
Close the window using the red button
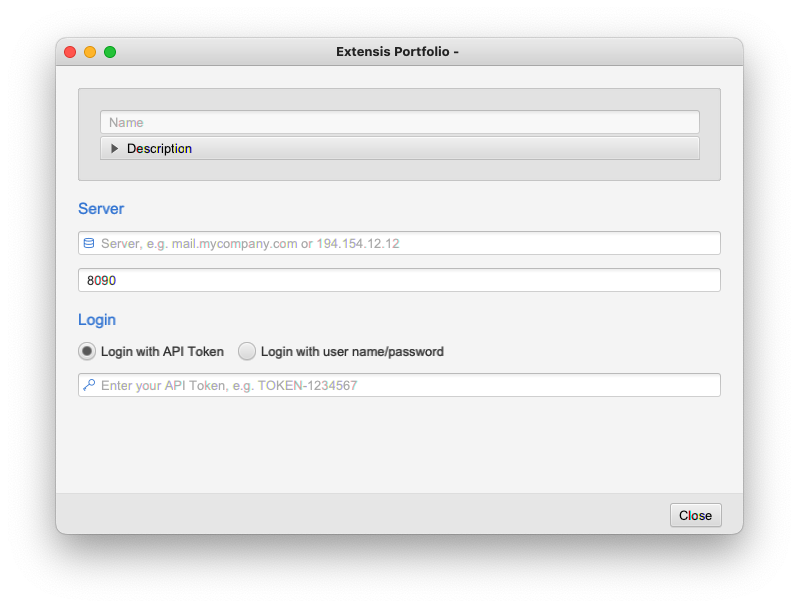(70, 52)
